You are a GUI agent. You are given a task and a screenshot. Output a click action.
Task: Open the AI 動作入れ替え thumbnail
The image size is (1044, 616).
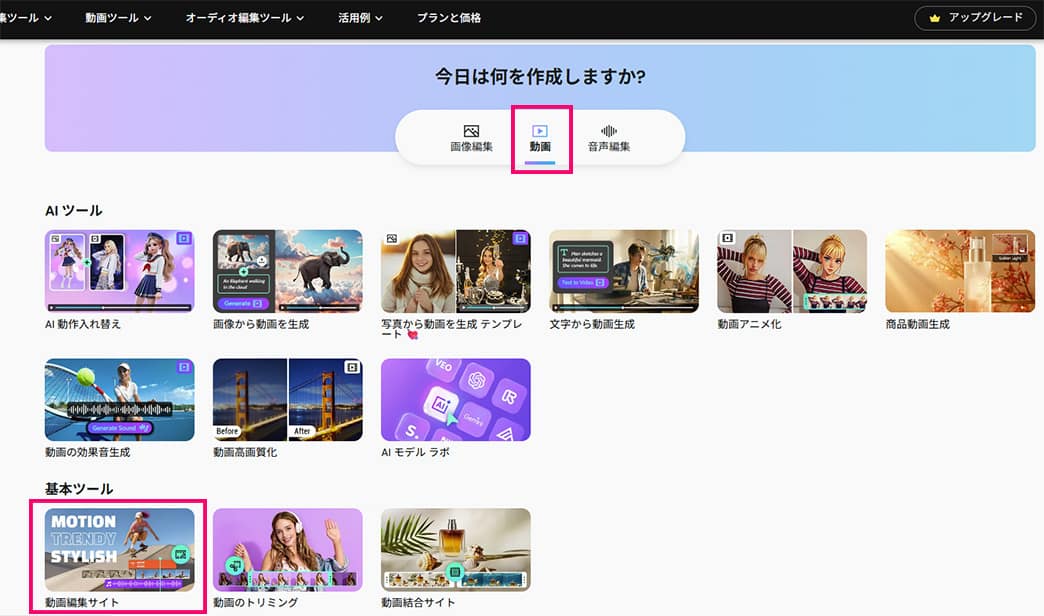tap(120, 271)
